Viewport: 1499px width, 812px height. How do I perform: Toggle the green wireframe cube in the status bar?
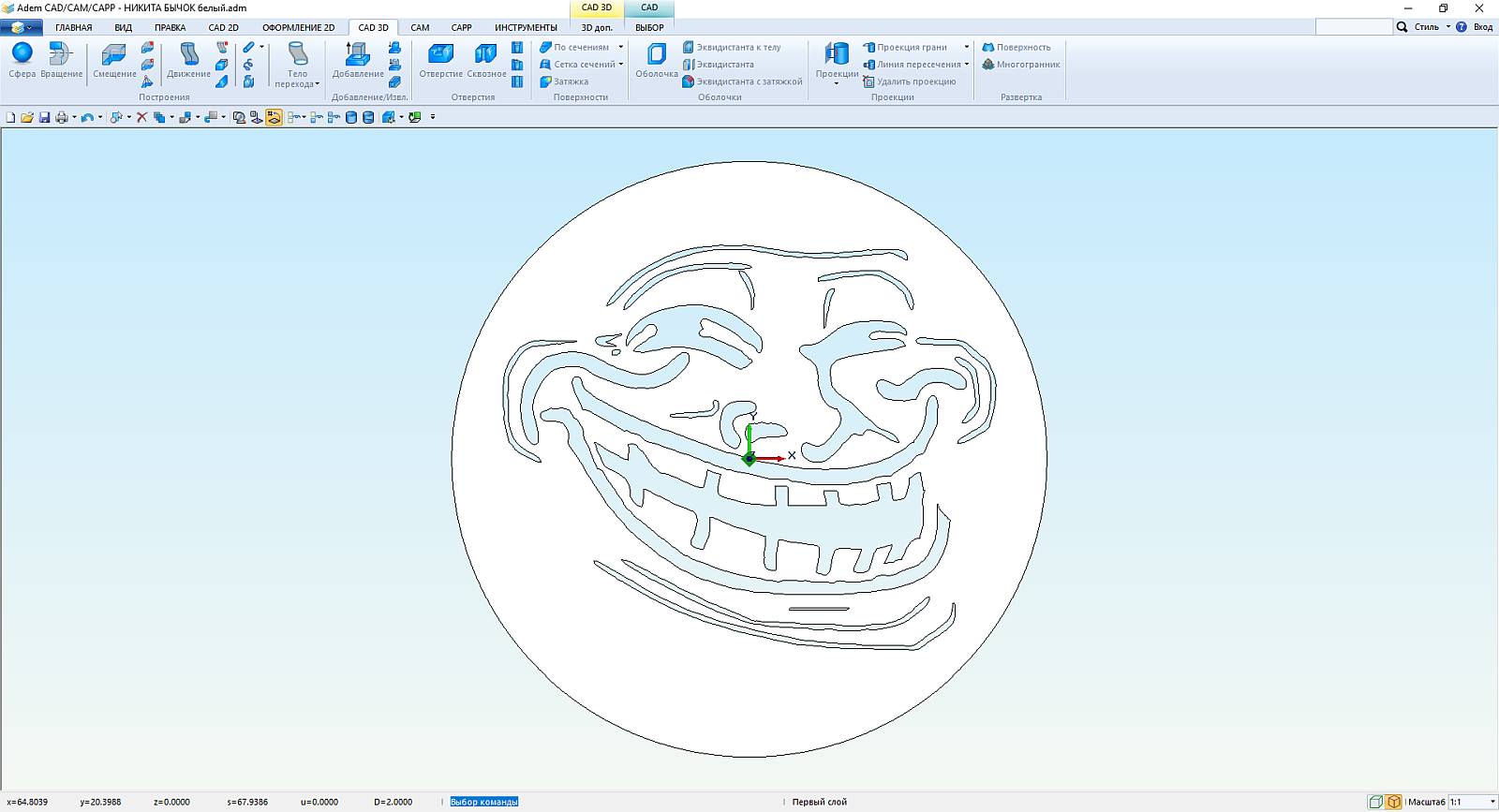1375,802
